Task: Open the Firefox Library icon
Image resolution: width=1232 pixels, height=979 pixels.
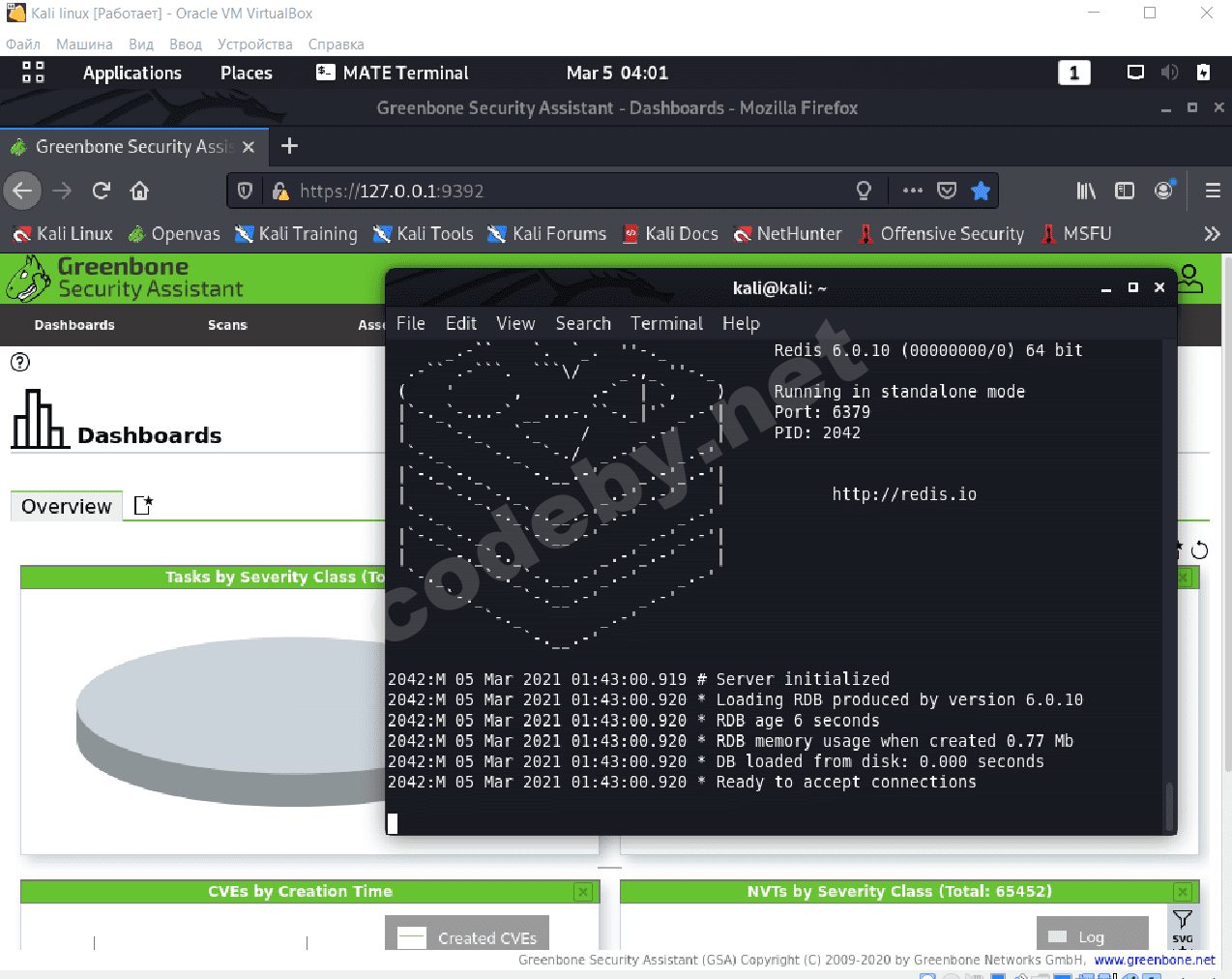Action: pyautogui.click(x=1086, y=191)
